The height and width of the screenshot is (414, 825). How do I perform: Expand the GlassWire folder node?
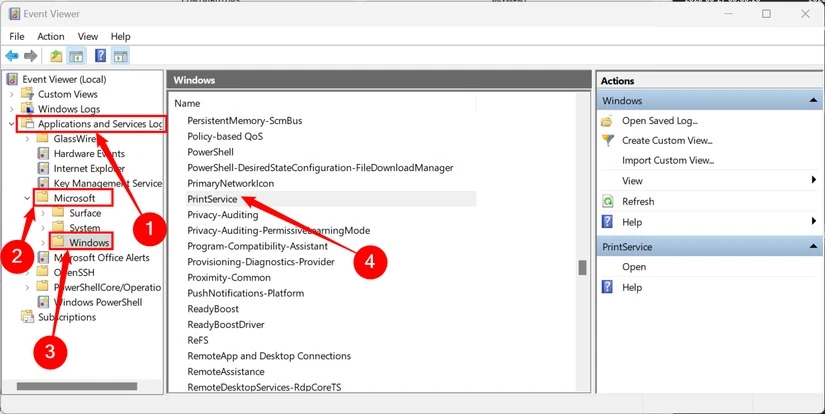(x=27, y=139)
